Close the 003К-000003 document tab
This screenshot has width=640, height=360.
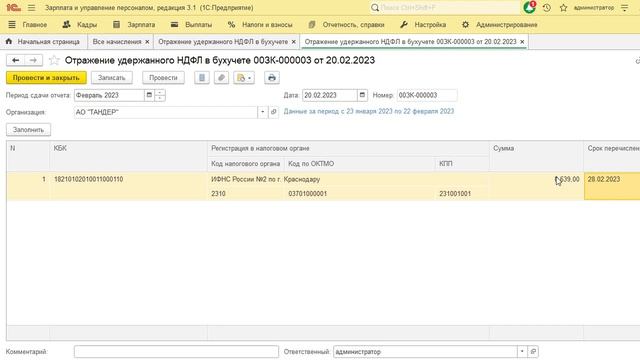pos(522,42)
